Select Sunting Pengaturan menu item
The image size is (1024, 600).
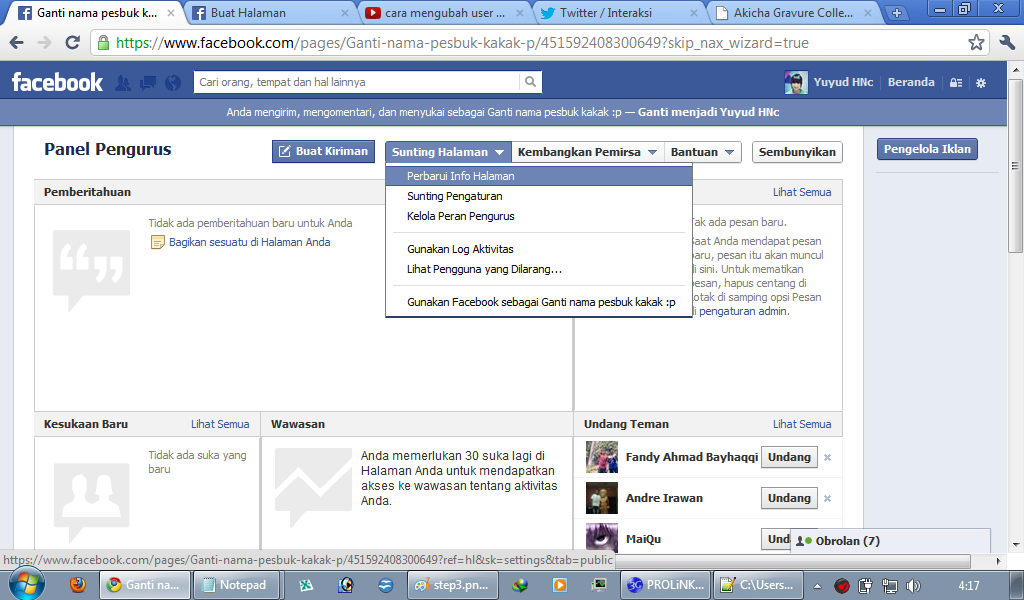point(539,196)
